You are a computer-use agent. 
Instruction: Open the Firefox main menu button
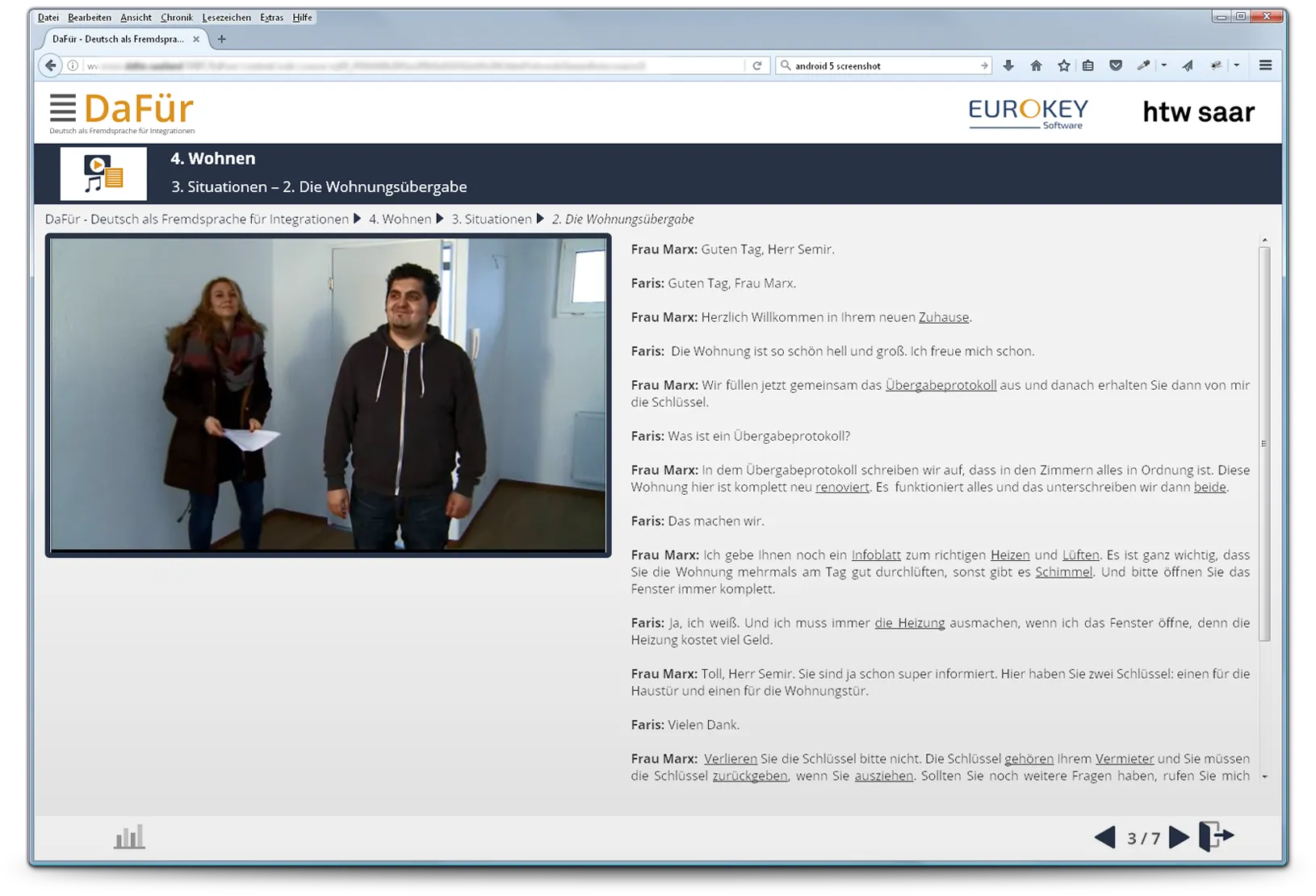click(x=1265, y=65)
